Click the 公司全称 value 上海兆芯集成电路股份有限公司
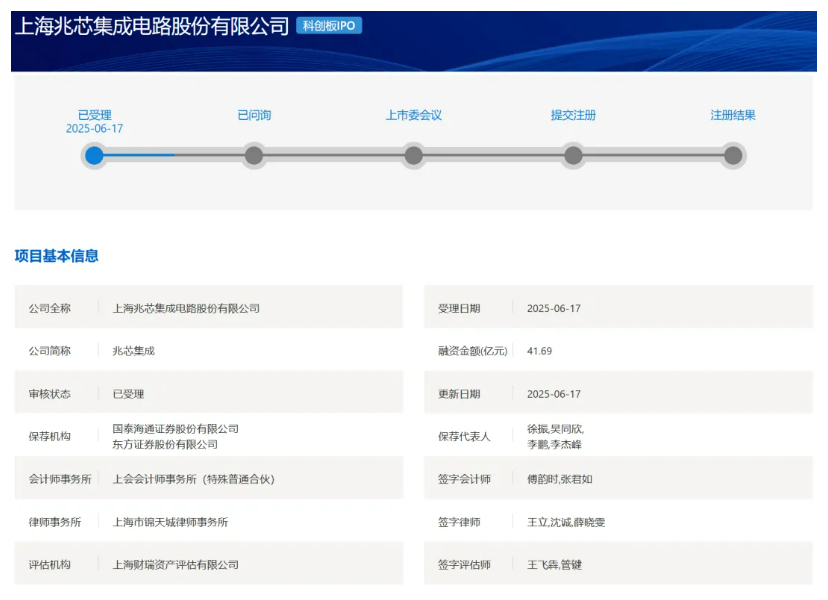 click(x=186, y=308)
